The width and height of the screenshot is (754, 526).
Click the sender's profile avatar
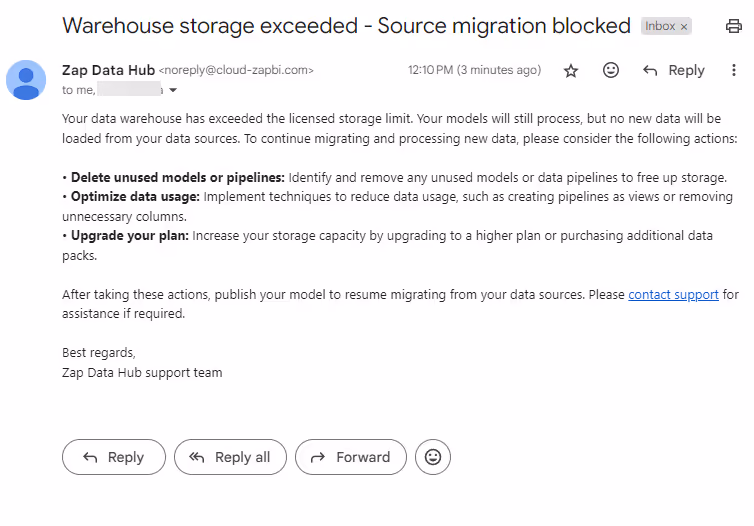pyautogui.click(x=26, y=80)
